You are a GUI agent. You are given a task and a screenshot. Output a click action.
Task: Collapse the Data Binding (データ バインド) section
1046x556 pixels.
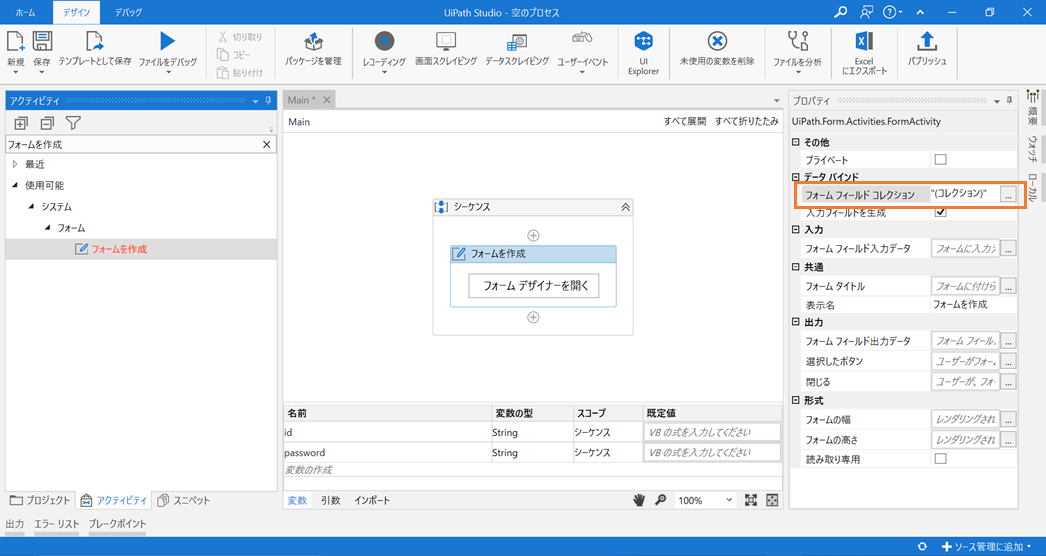(x=795, y=178)
